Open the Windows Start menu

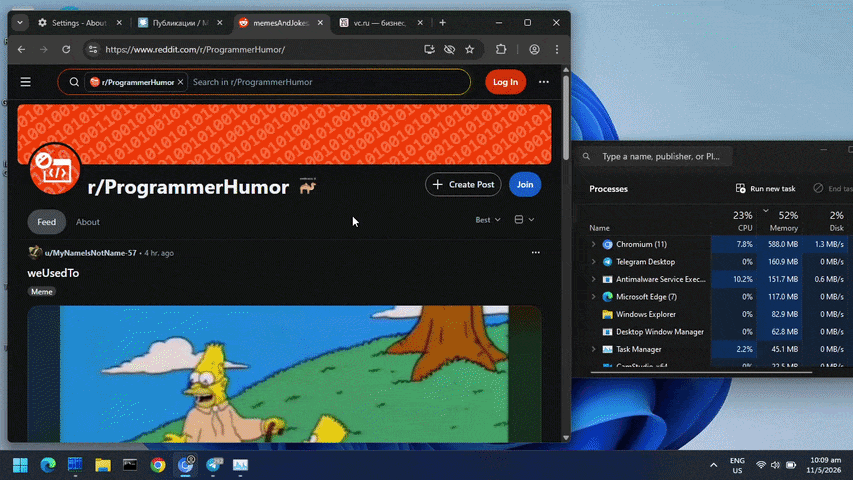(20, 465)
